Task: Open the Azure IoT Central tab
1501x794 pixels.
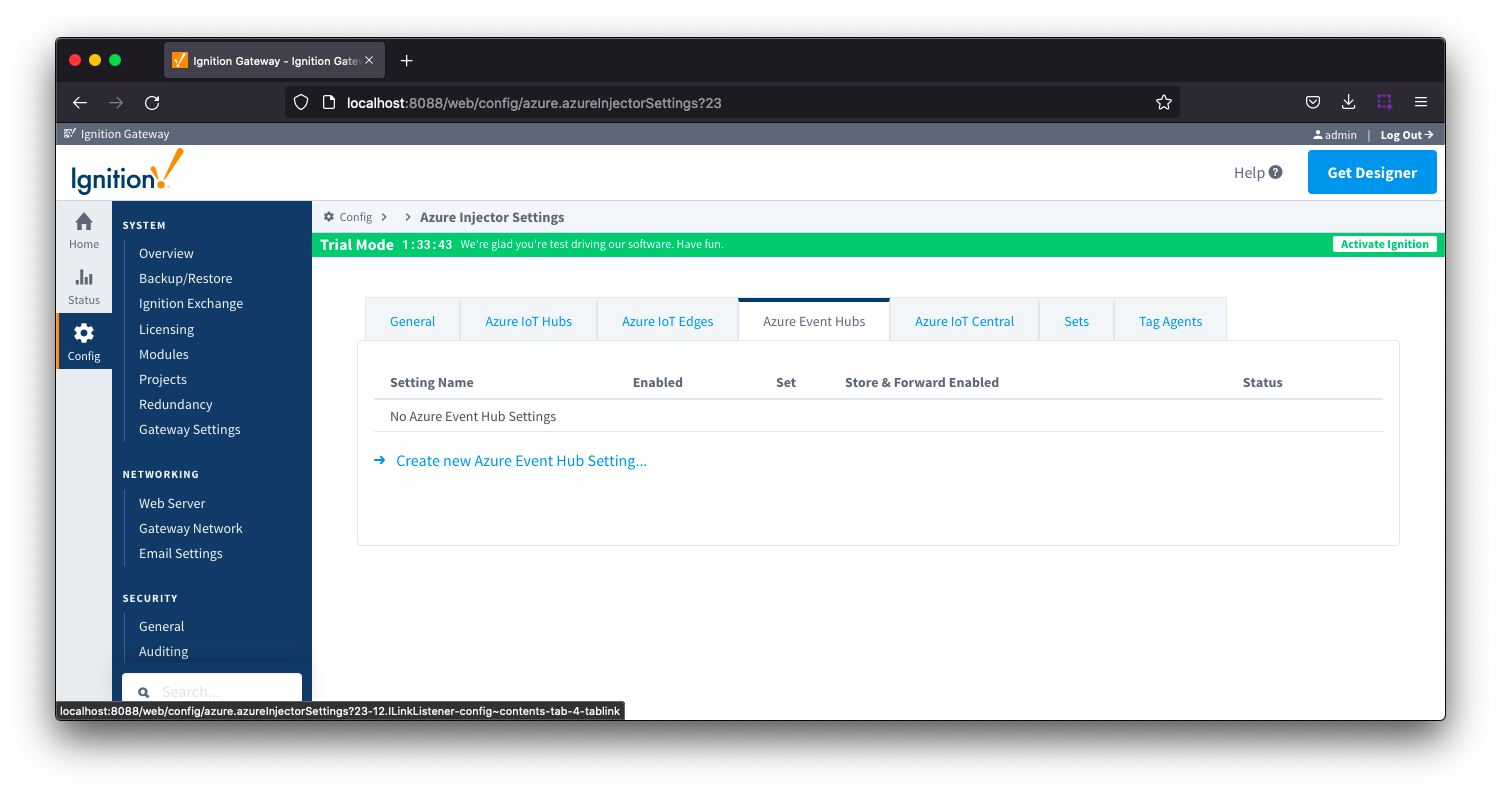Action: point(964,321)
